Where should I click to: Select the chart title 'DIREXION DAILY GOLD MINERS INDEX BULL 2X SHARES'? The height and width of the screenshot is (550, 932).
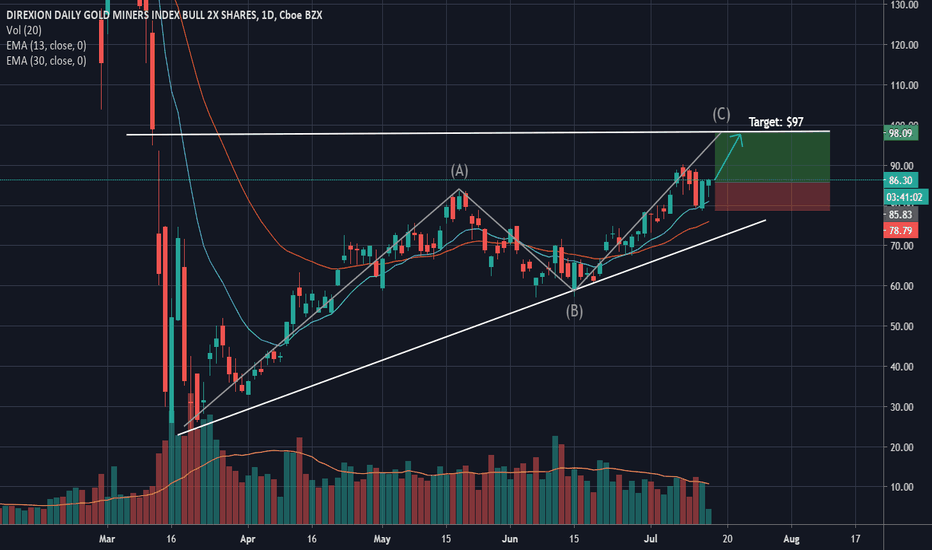click(131, 15)
